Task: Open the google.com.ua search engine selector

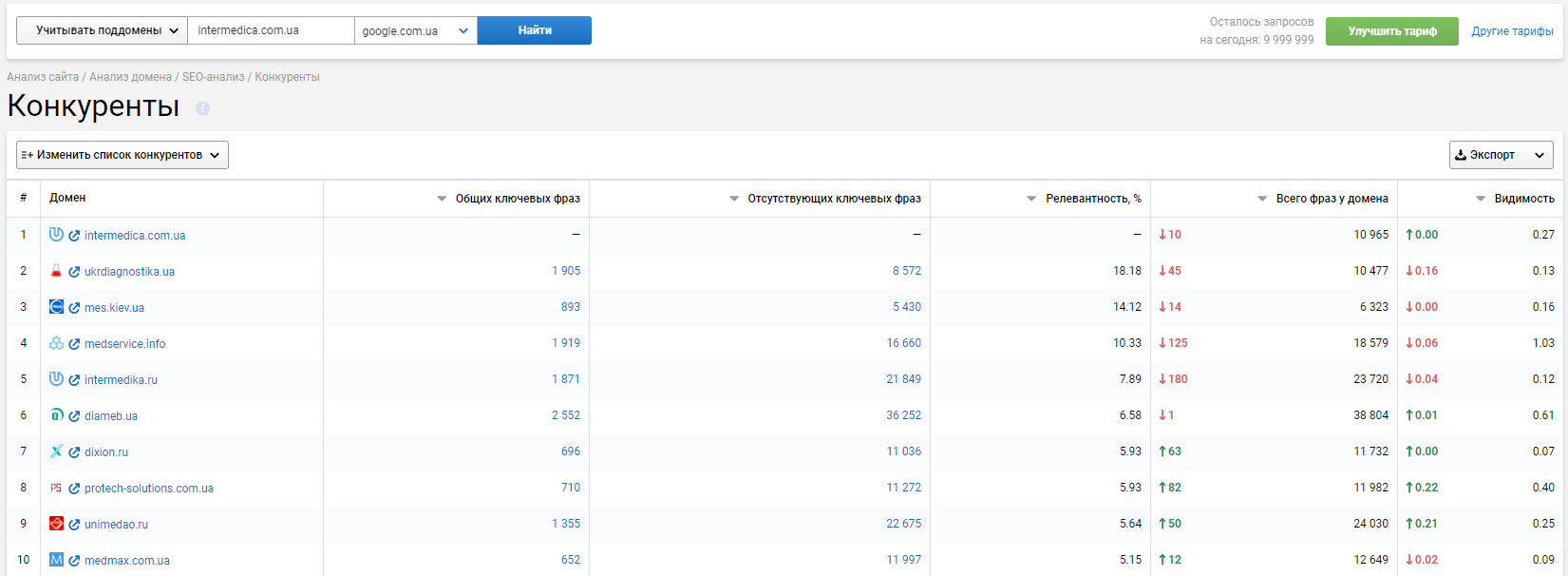Action: 416,30
